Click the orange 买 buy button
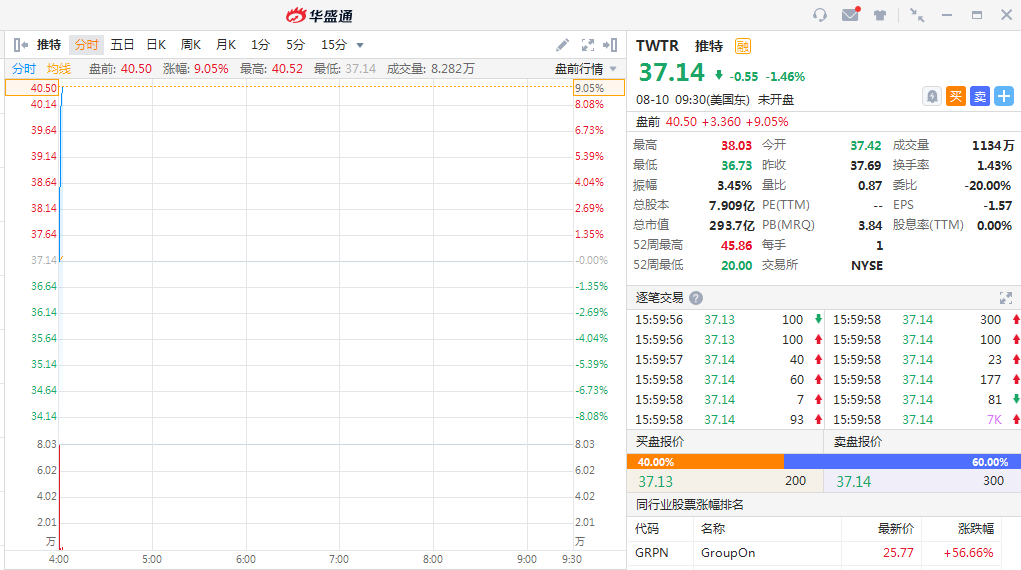Viewport: 1021px width, 570px height. 956,96
